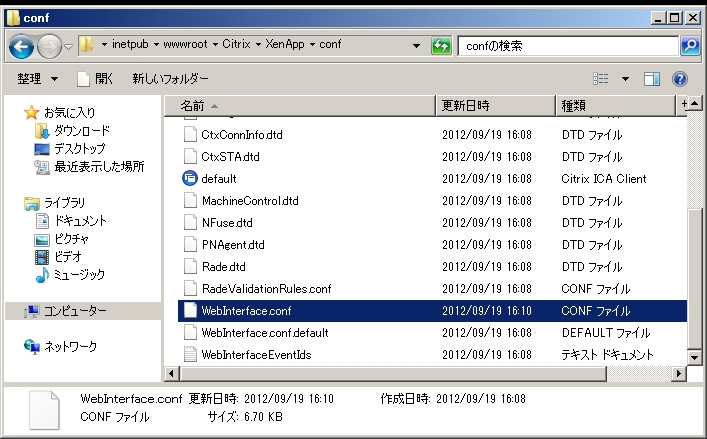Viewport: 707px width, 439px height.
Task: Click the Back navigation arrow button
Action: click(x=22, y=47)
